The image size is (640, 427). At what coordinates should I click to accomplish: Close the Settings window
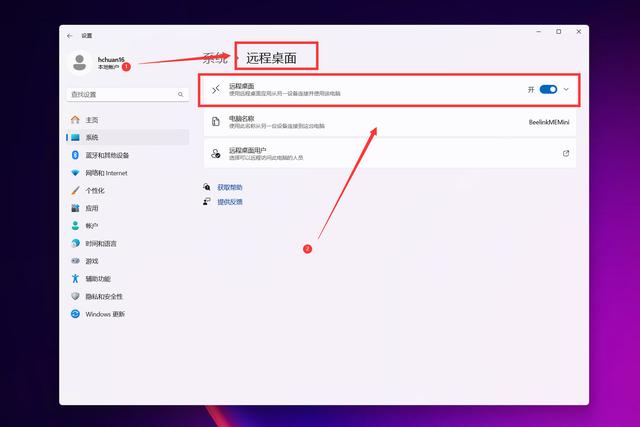[578, 31]
